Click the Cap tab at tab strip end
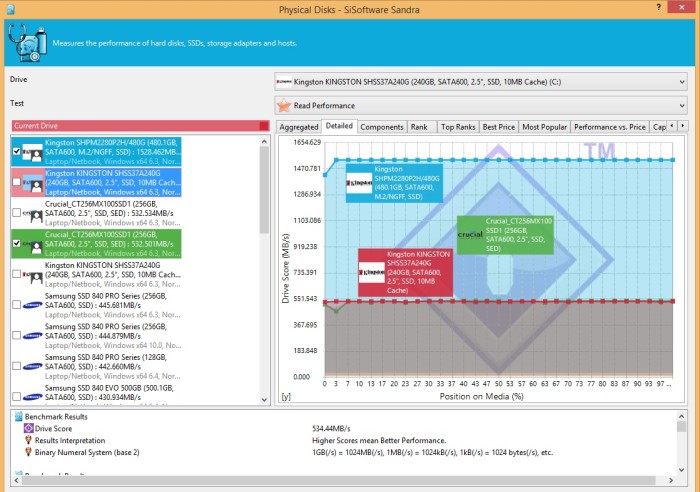This screenshot has height=492, width=700. point(658,127)
